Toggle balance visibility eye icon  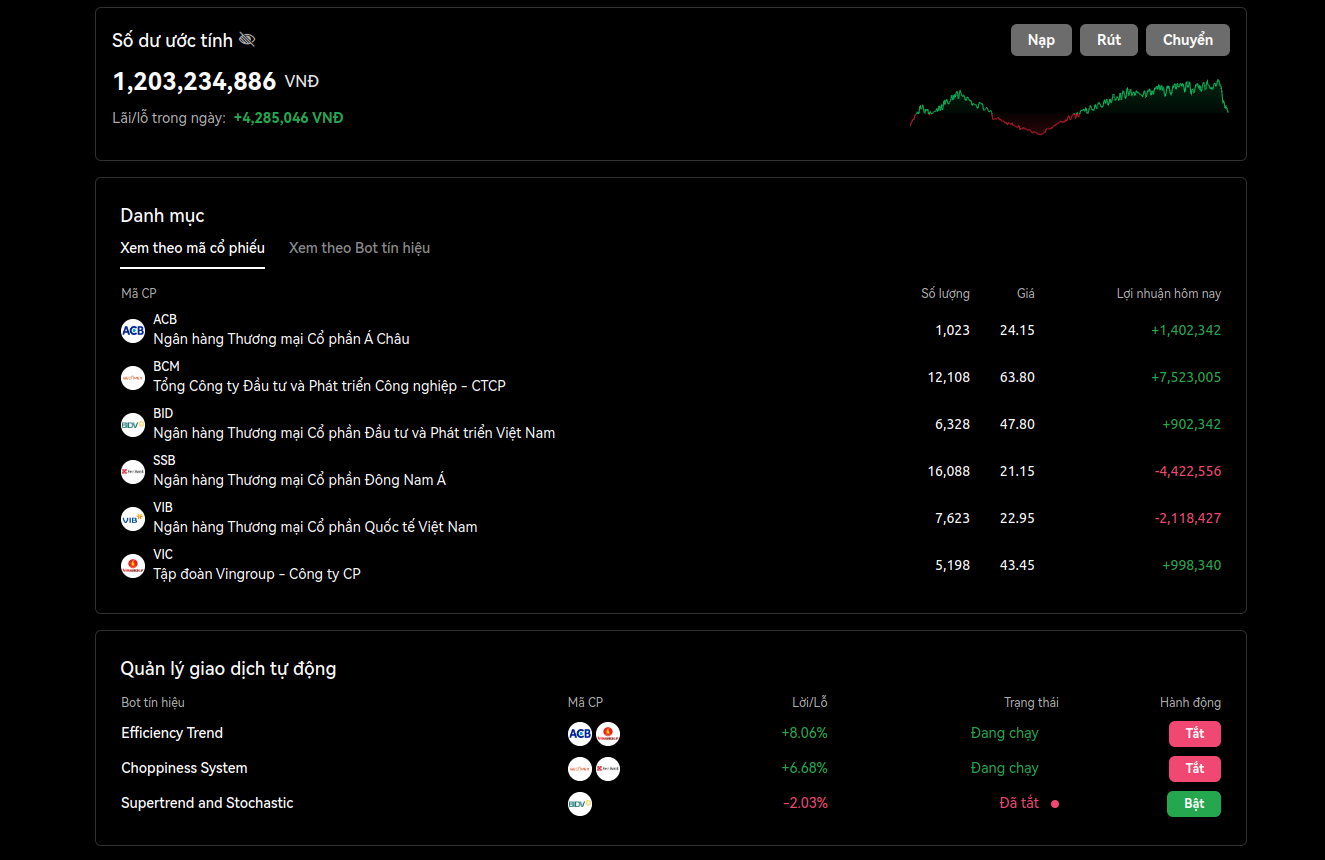coord(247,40)
